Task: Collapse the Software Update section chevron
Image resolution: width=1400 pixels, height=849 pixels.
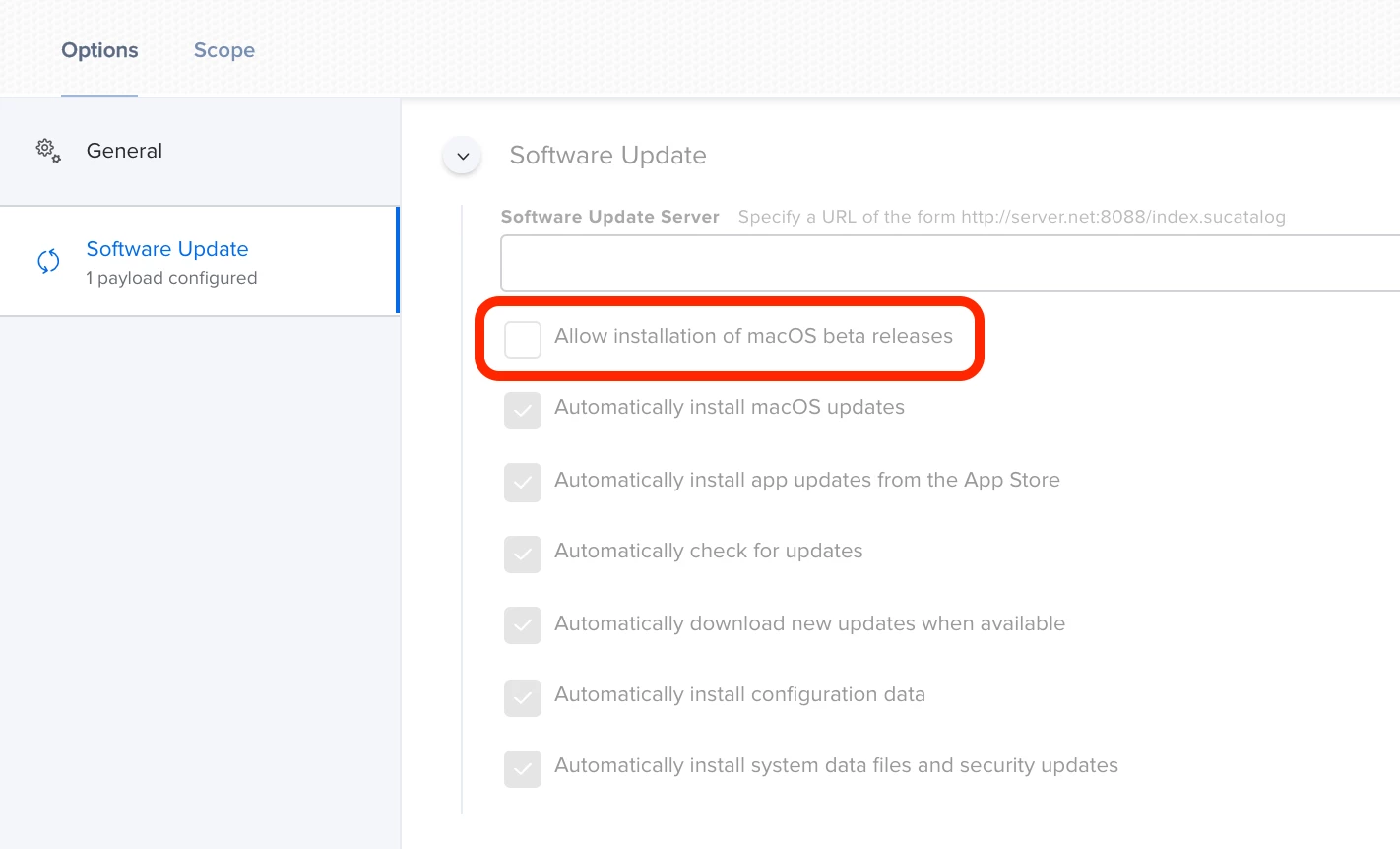Action: tap(463, 156)
